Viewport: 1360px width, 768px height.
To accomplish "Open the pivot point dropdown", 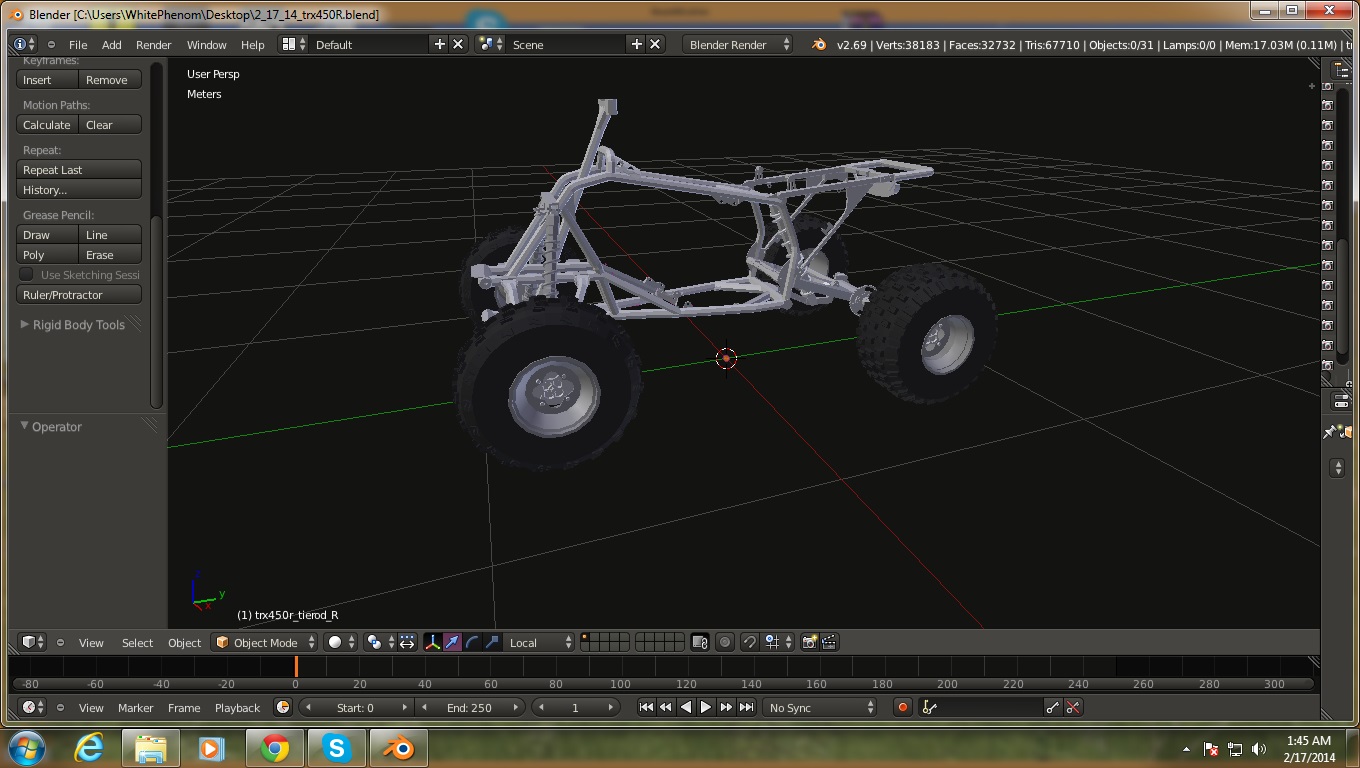I will [380, 642].
